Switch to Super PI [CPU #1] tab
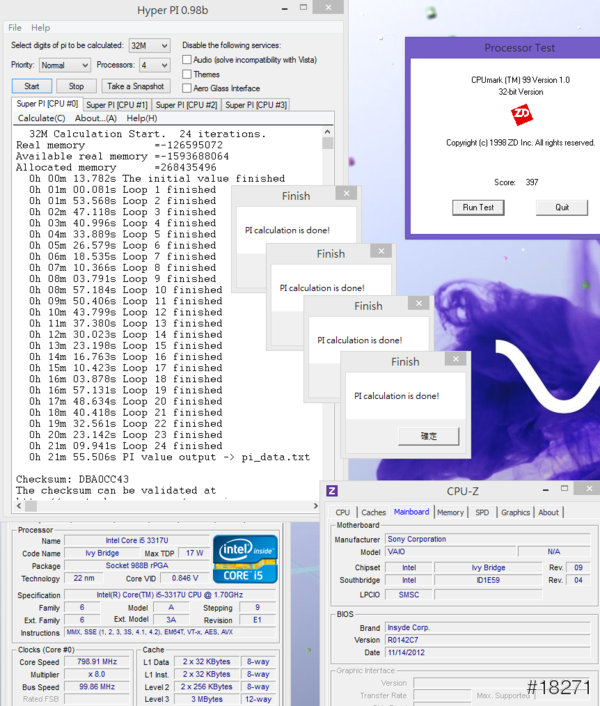 pyautogui.click(x=117, y=105)
